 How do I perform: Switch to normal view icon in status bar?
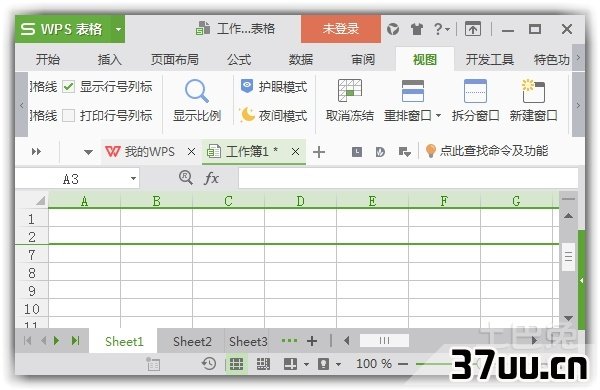236,364
